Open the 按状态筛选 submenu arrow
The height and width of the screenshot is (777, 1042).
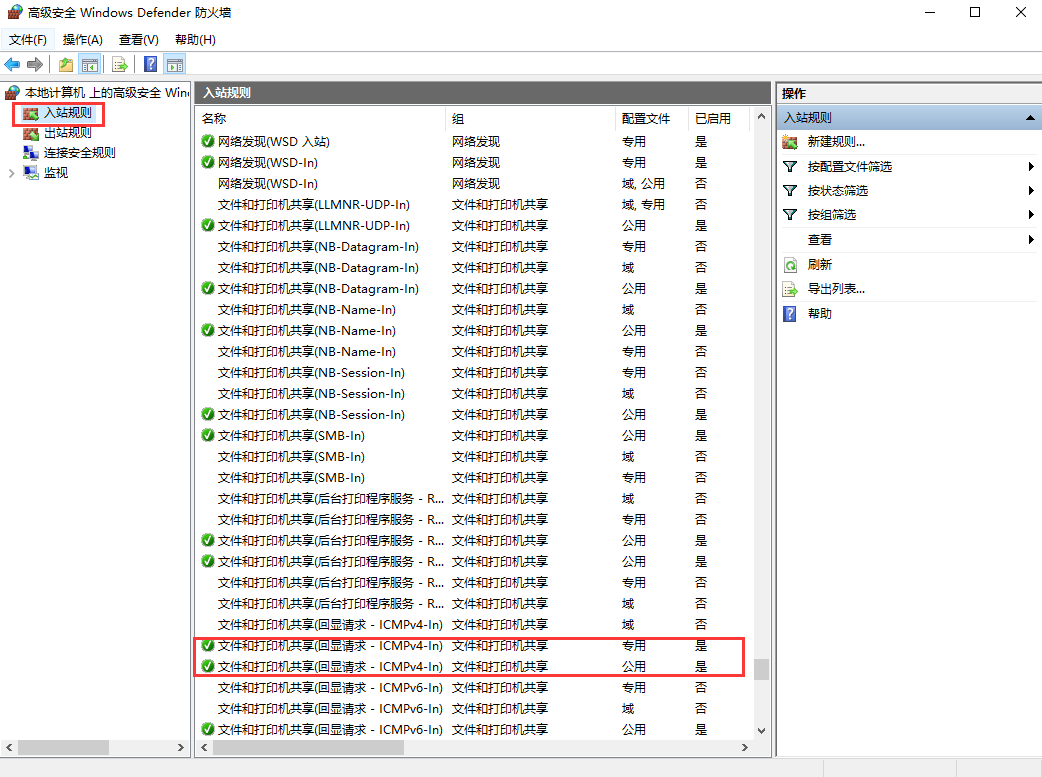[1031, 191]
